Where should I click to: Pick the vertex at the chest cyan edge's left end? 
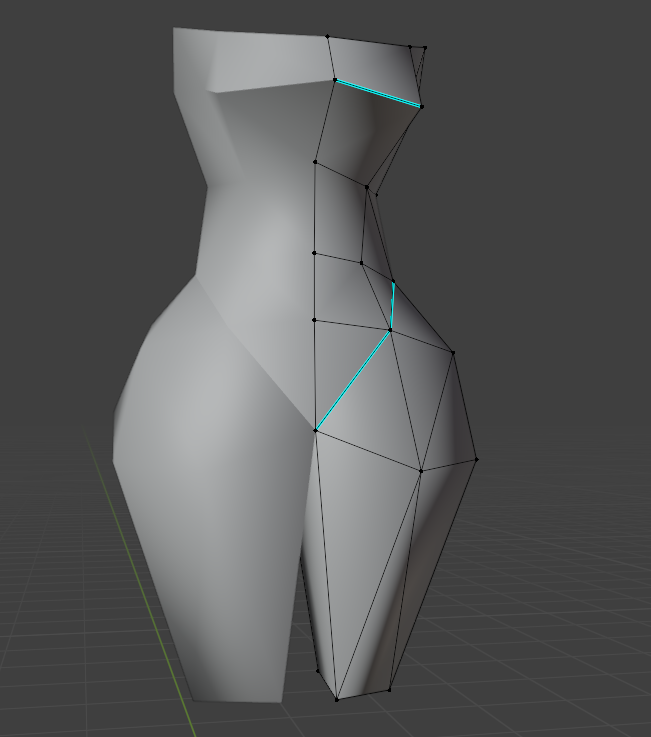[335, 80]
